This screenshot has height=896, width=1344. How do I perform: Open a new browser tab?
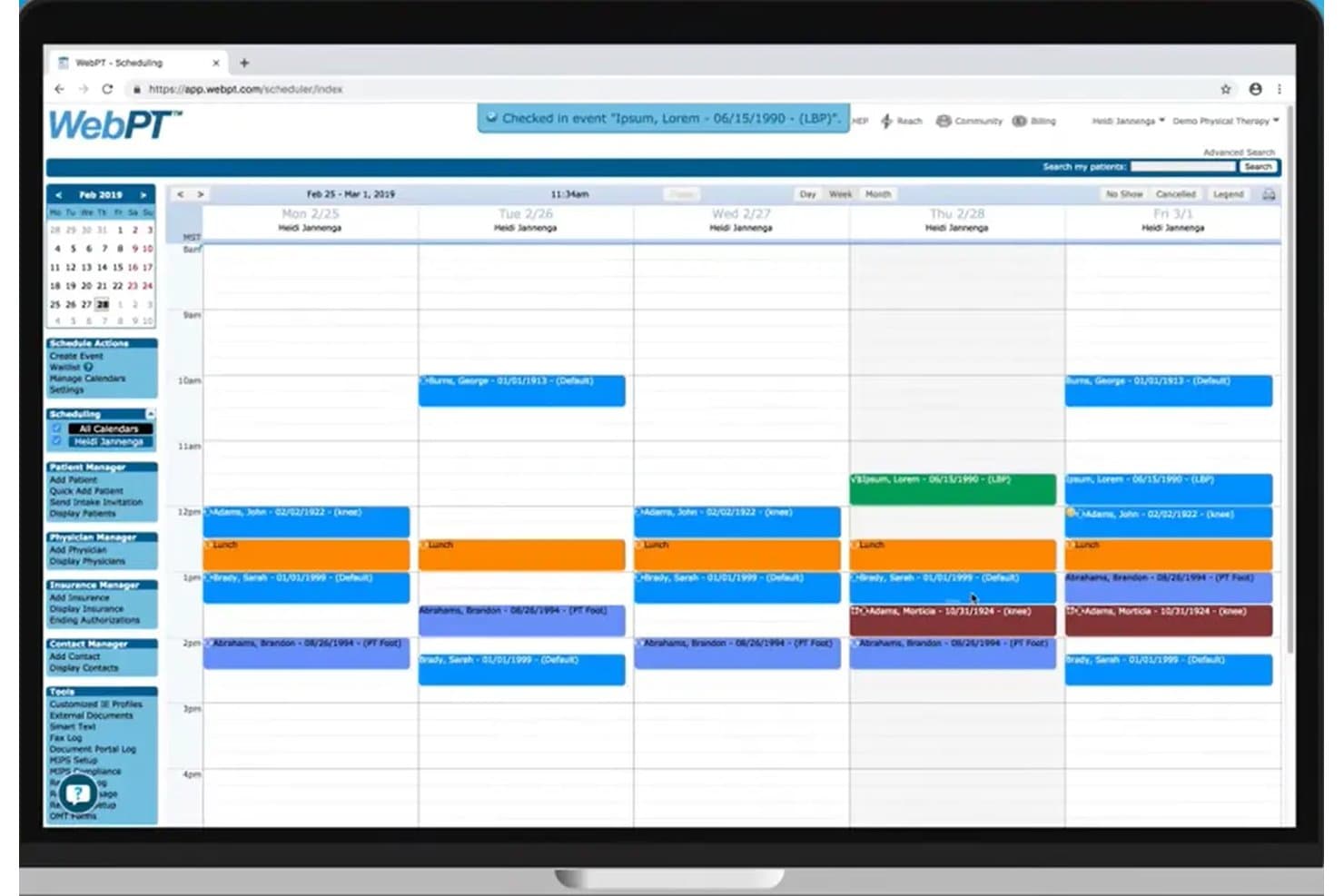pos(244,63)
